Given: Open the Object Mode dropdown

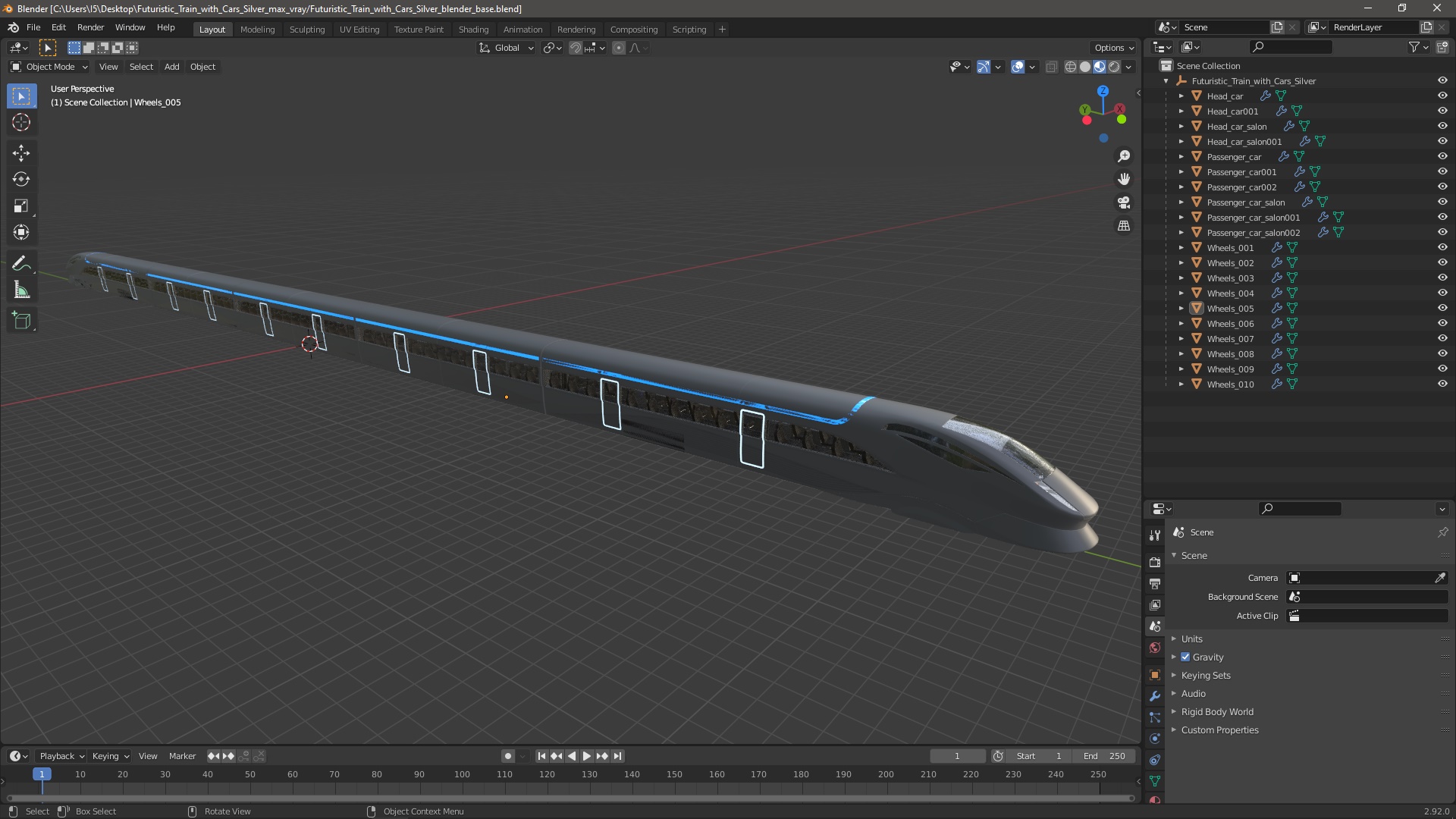Looking at the screenshot, I should pyautogui.click(x=49, y=67).
